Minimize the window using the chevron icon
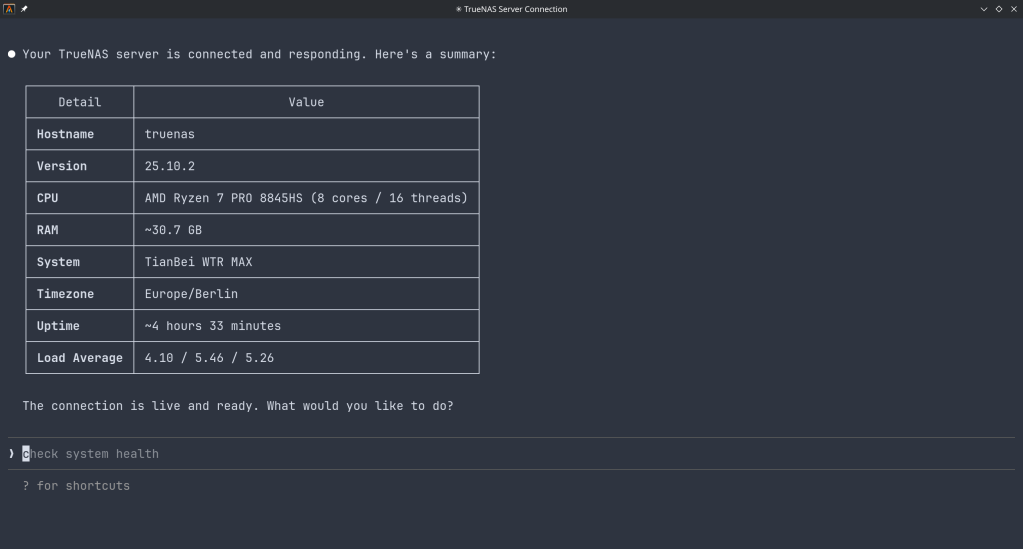Image resolution: width=1023 pixels, height=549 pixels. [x=984, y=9]
